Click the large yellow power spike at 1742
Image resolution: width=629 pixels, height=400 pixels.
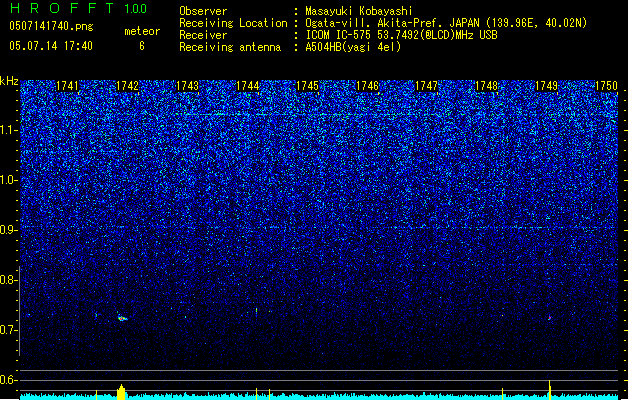point(121,392)
